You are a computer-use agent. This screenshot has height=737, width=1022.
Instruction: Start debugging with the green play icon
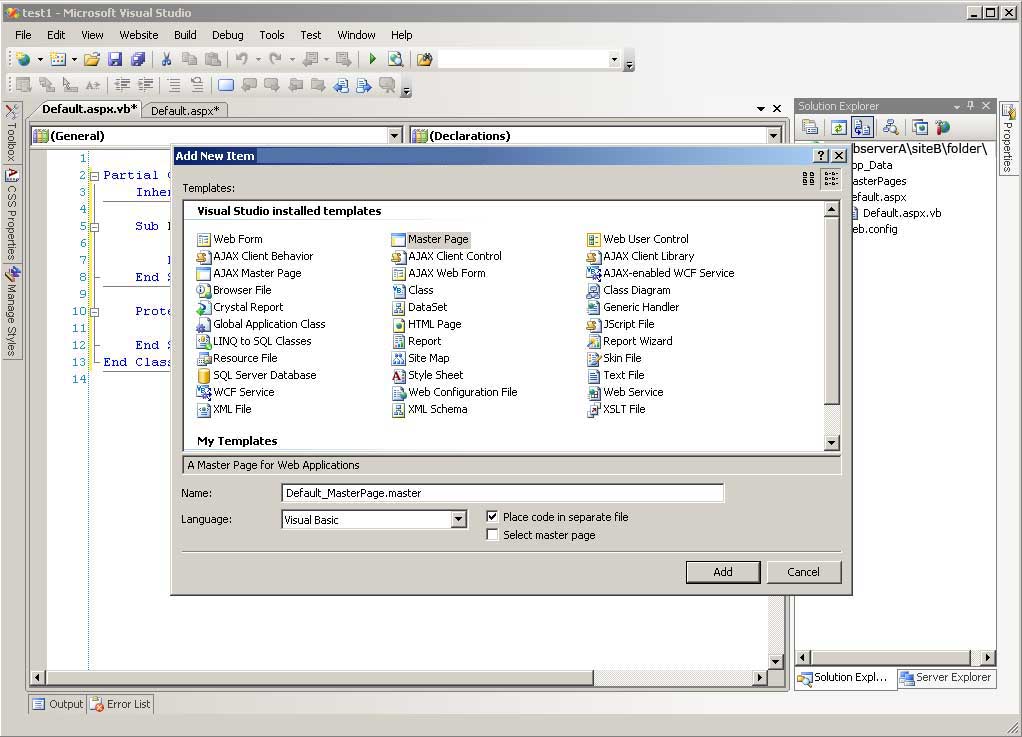tap(372, 59)
